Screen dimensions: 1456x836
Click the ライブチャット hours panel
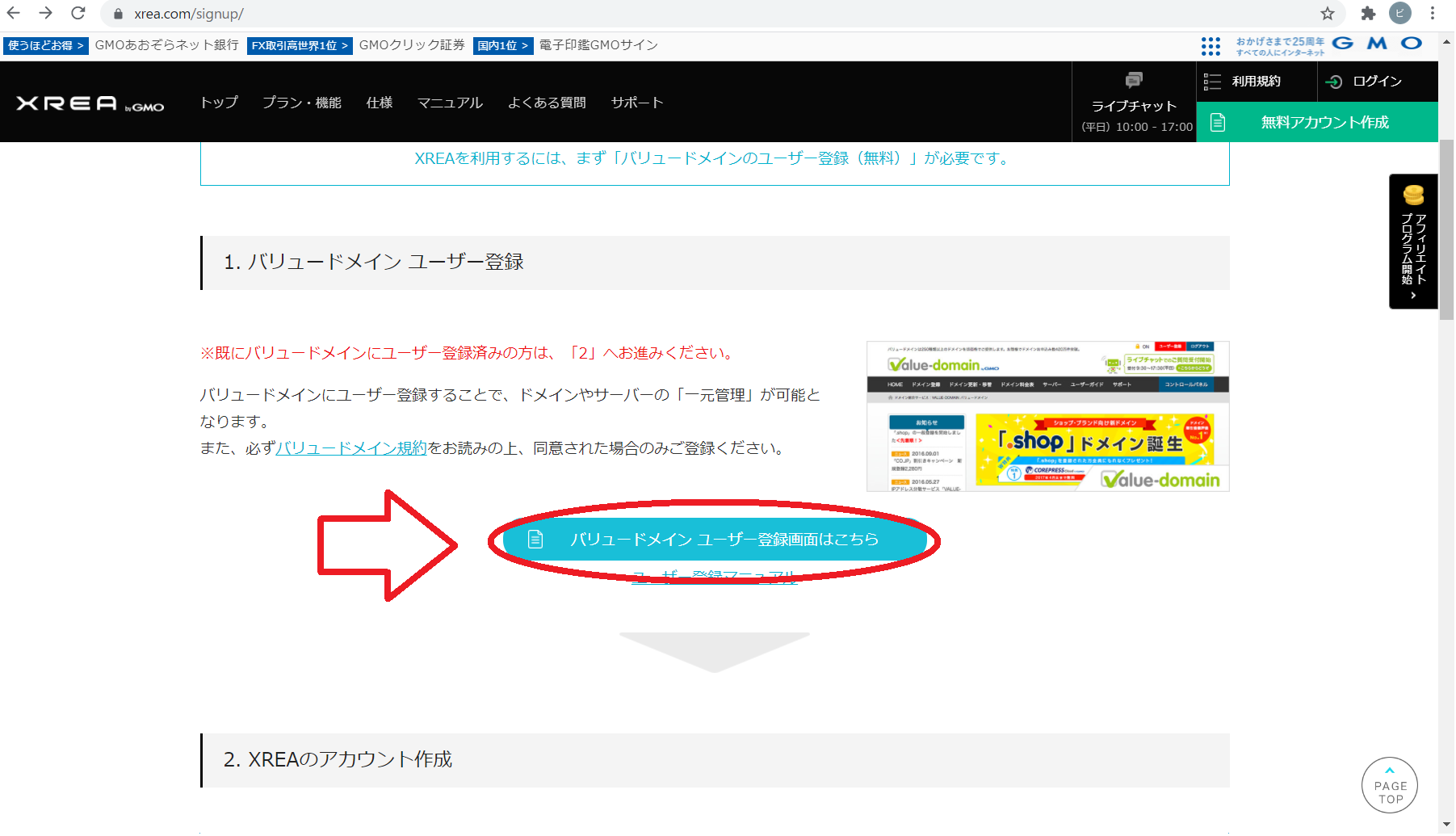tap(1134, 103)
